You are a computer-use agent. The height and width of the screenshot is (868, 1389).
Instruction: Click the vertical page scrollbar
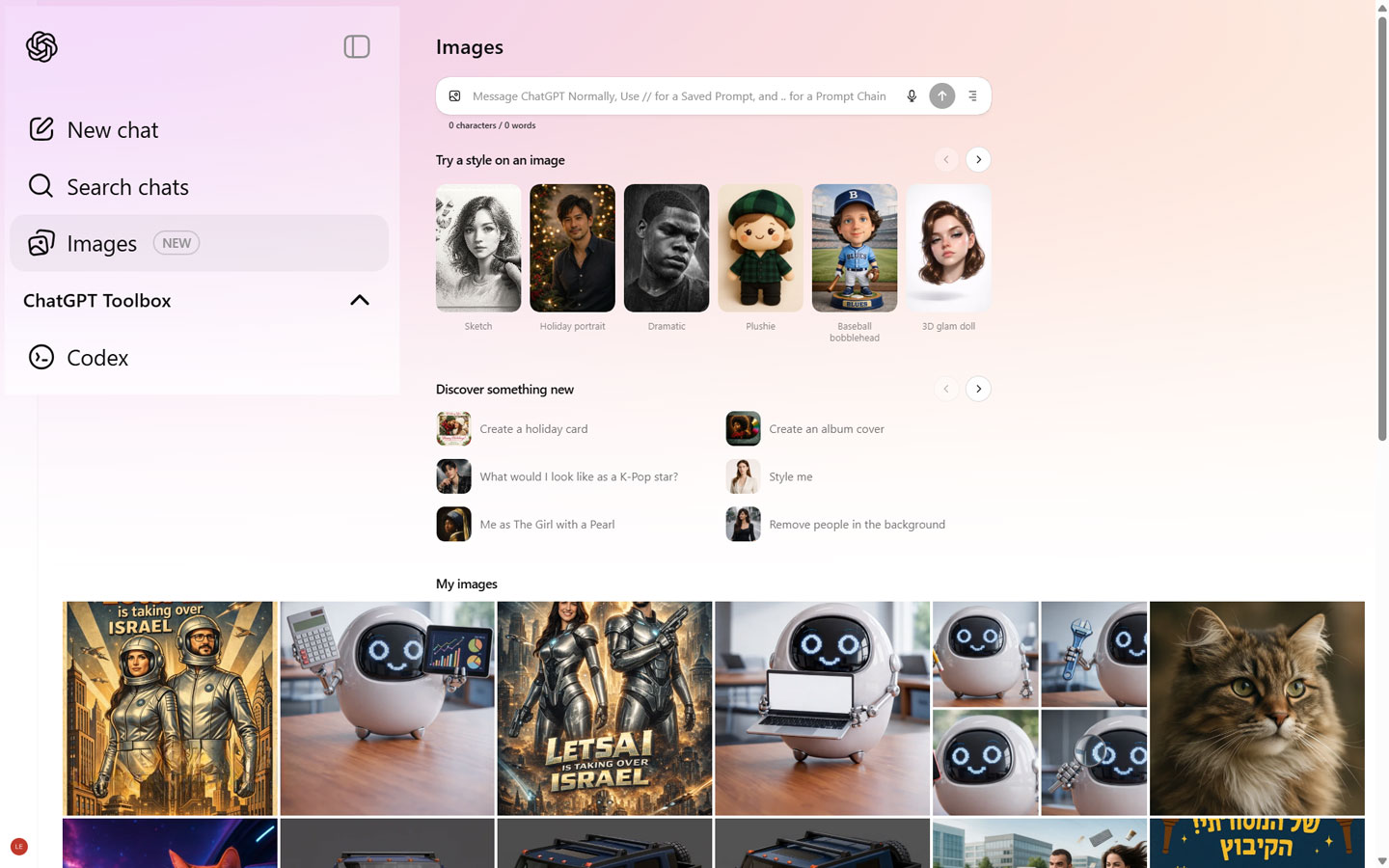click(x=1381, y=231)
